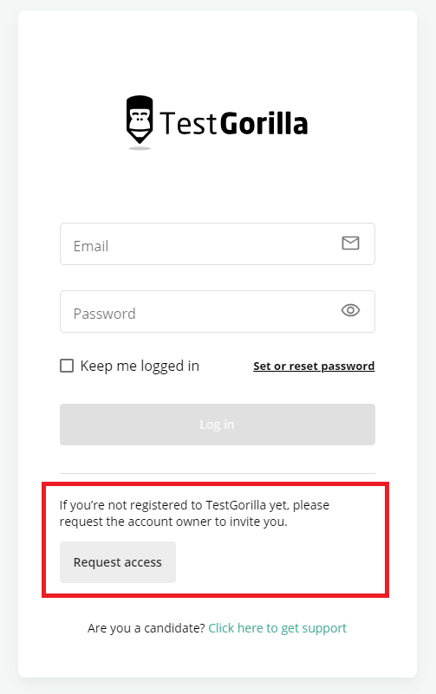Click the 'If you're not registered' paragraph

(194, 513)
